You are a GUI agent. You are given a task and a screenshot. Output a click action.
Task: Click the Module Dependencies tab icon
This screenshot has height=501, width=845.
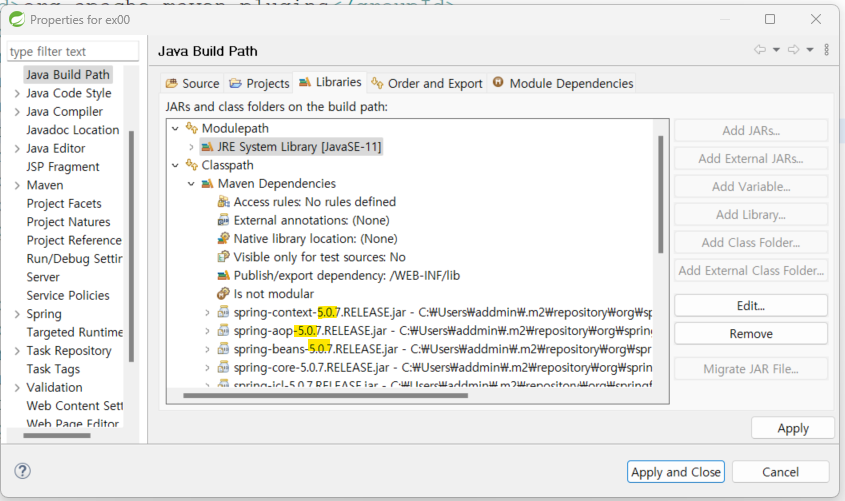pyautogui.click(x=498, y=82)
